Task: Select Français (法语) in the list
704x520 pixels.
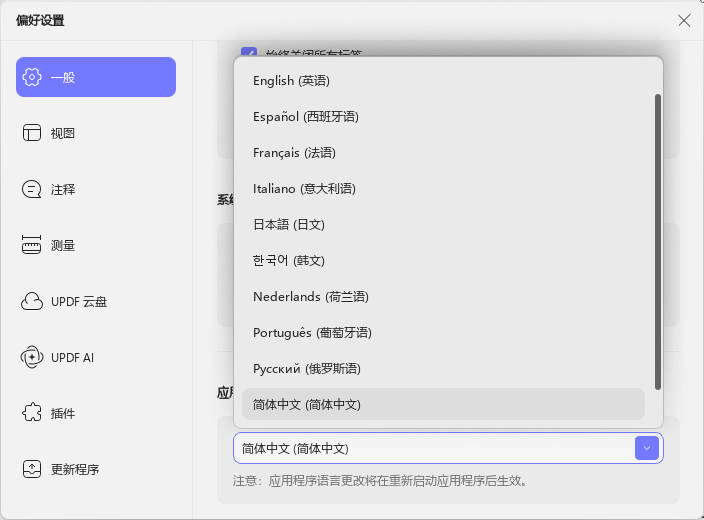Action: (444, 153)
